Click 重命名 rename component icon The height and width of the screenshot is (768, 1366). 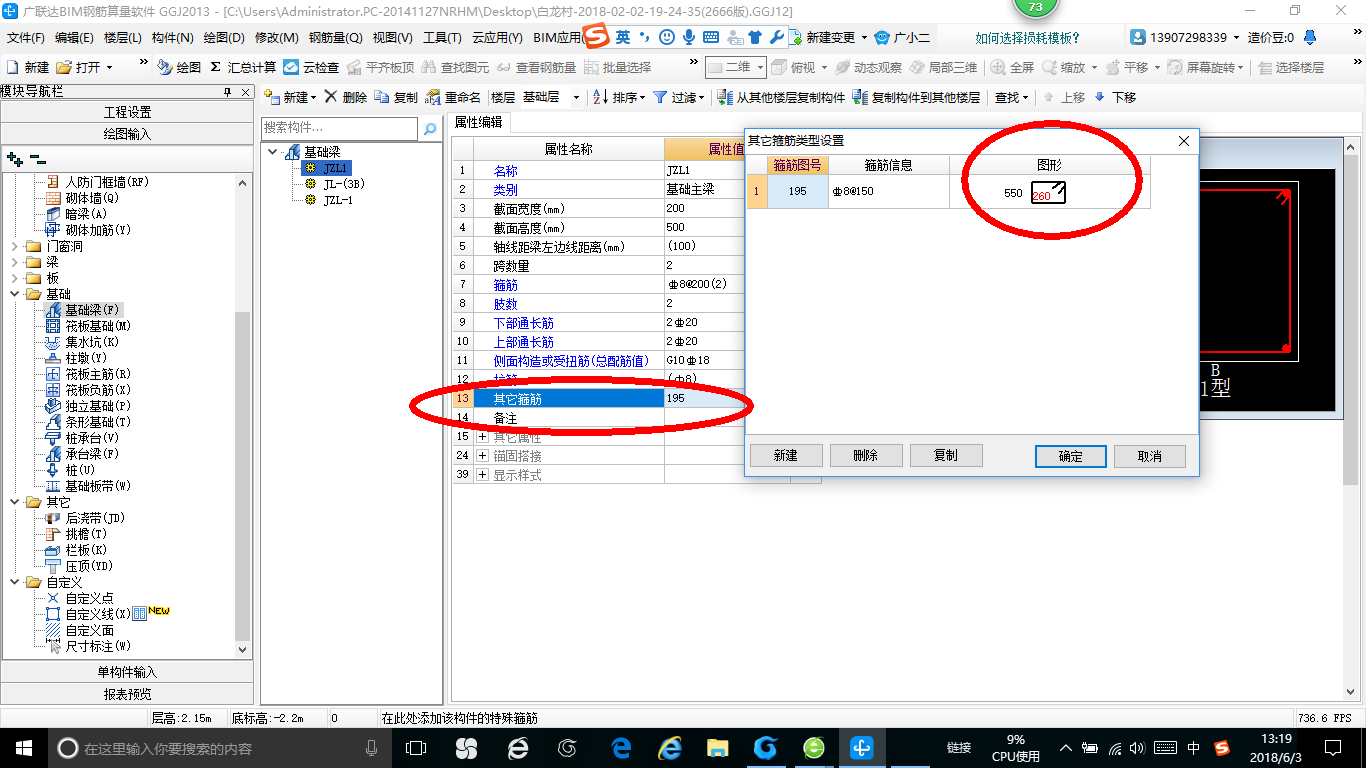click(453, 97)
